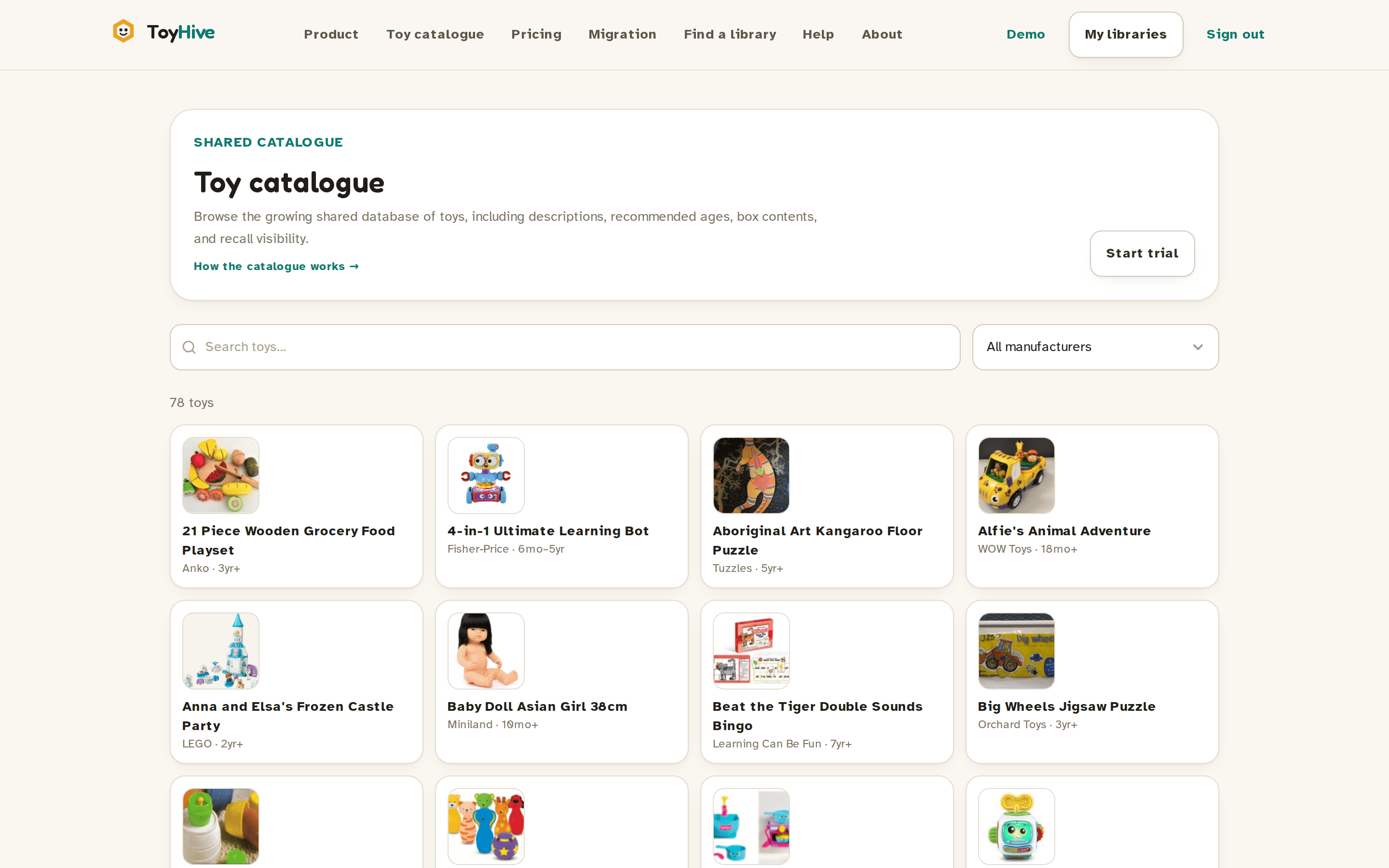The image size is (1389, 868).
Task: Open the green wind-up robot thumbnail
Action: point(1016,827)
